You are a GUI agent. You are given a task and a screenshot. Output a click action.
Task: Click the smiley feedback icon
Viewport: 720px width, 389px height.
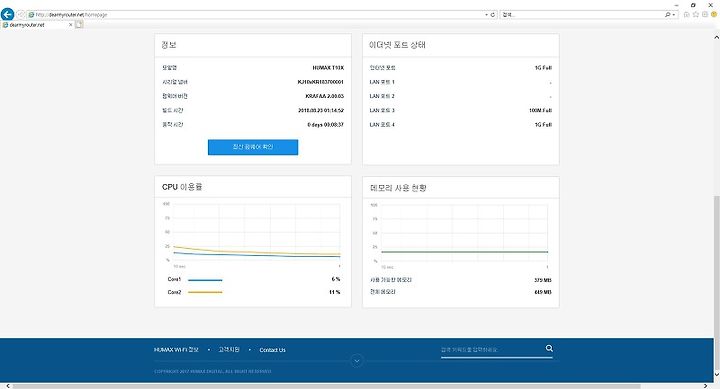714,15
